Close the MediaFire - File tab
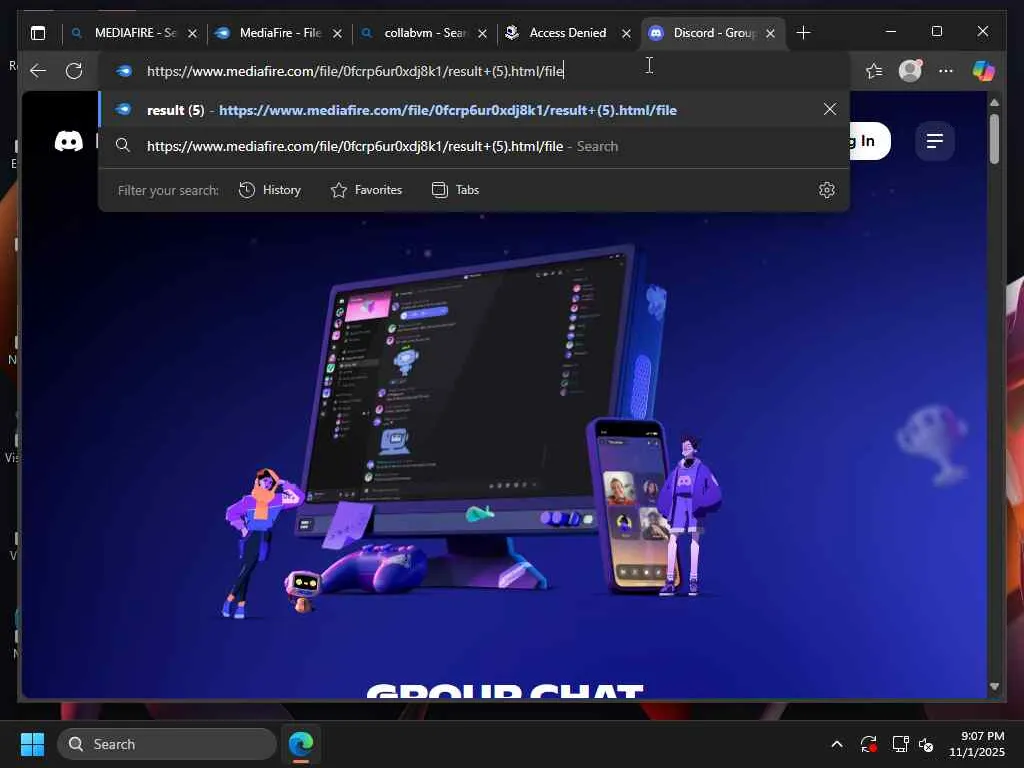The width and height of the screenshot is (1024, 768). pos(338,33)
